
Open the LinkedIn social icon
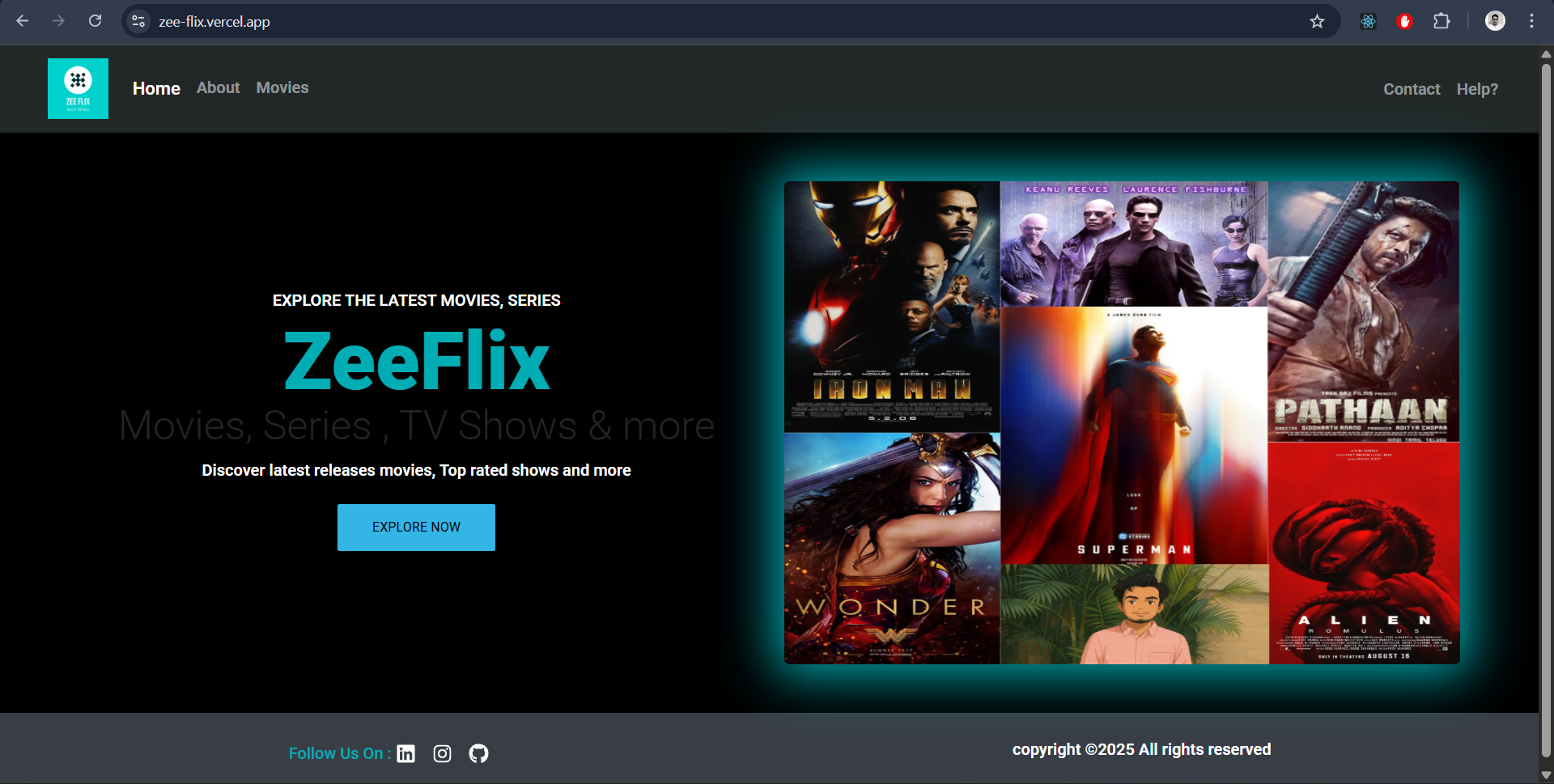(405, 753)
